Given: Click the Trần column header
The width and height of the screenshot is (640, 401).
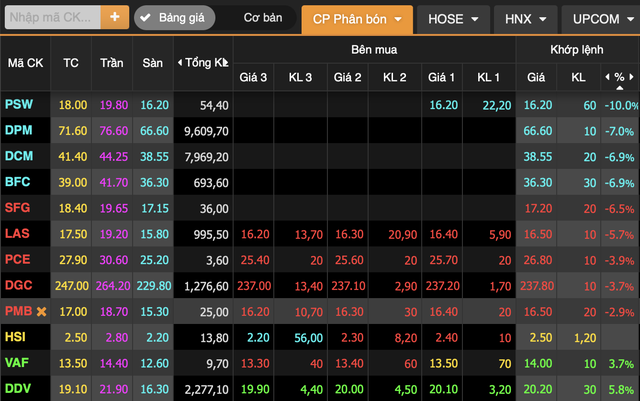Looking at the screenshot, I should click(x=111, y=63).
